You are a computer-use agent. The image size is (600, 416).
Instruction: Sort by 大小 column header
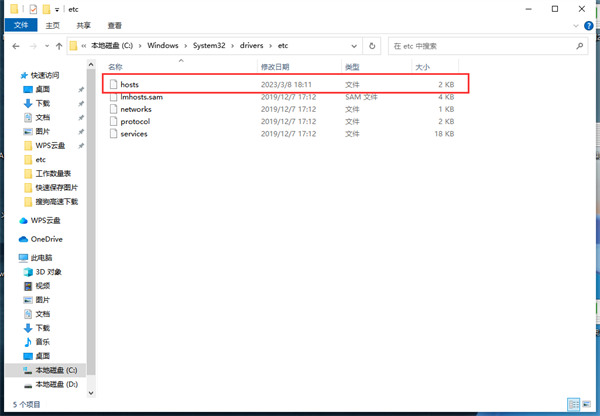pyautogui.click(x=422, y=67)
